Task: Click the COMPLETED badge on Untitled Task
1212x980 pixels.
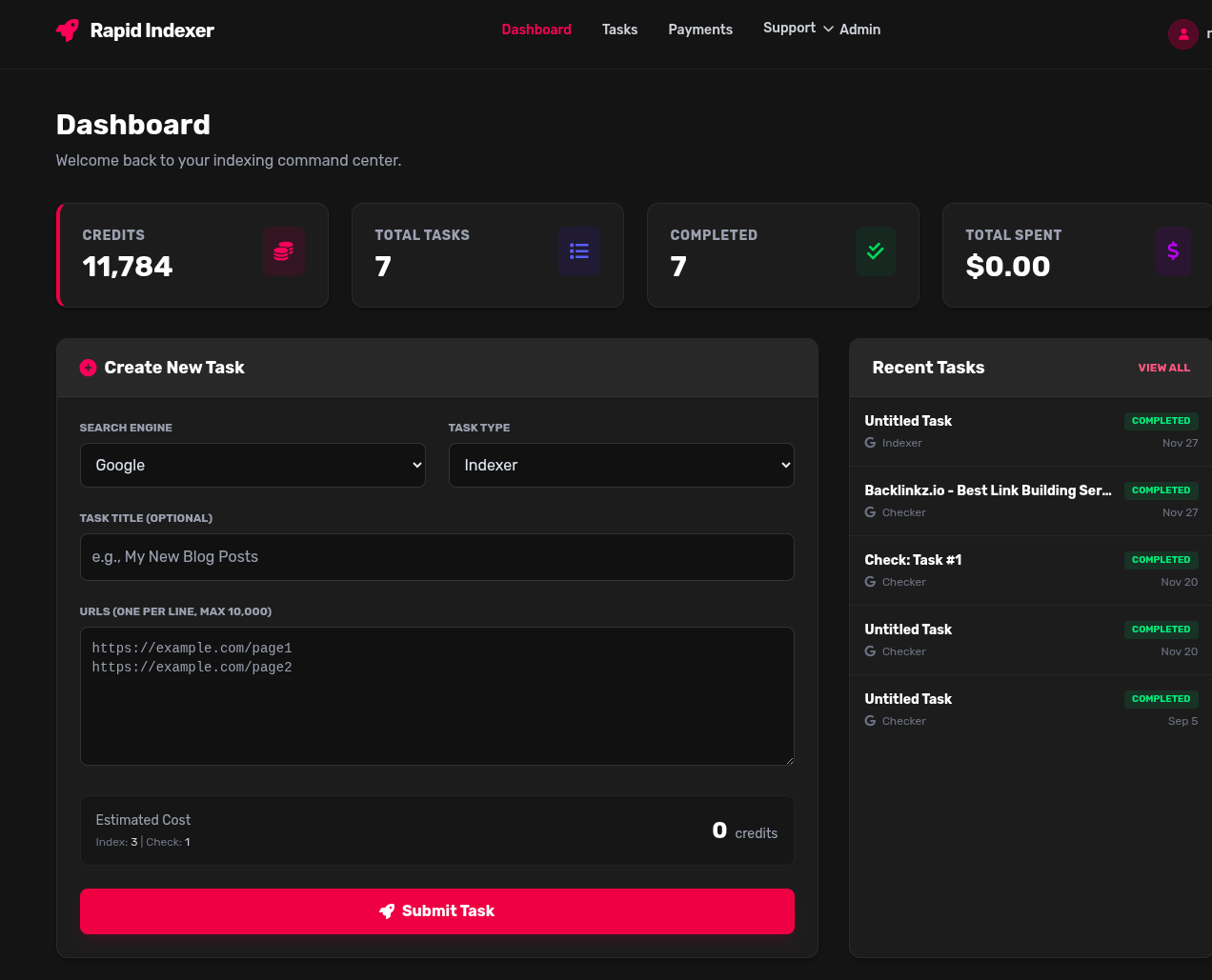Action: coord(1161,420)
